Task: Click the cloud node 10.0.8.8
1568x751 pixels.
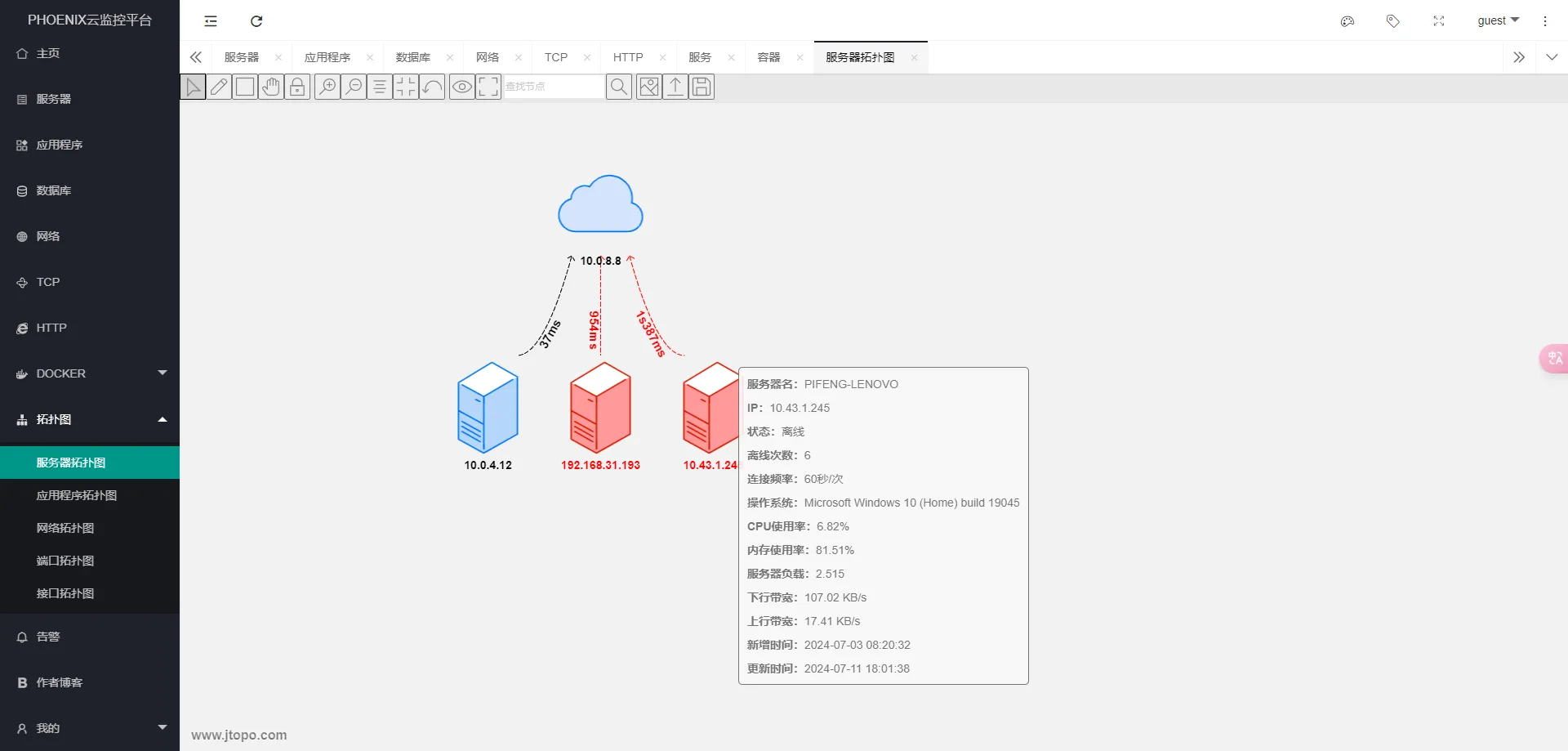Action: tap(600, 204)
